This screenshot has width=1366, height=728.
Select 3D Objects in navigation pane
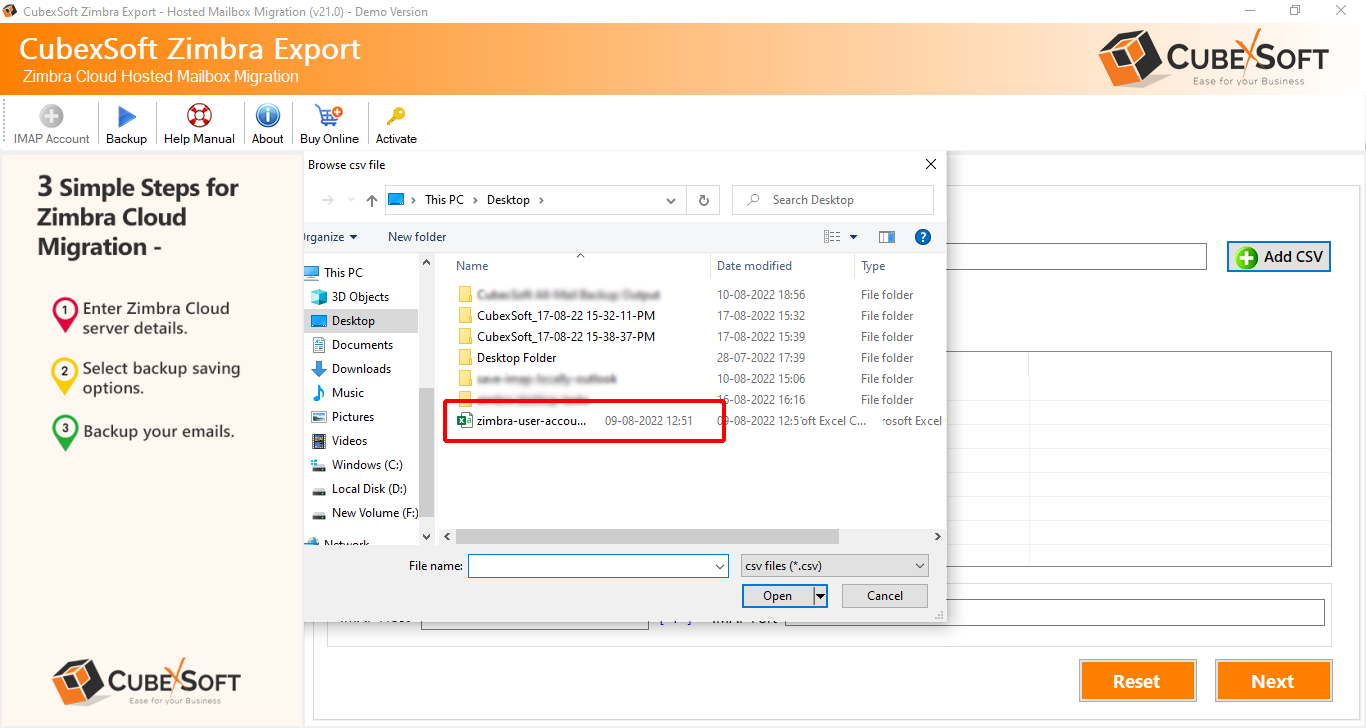point(360,297)
